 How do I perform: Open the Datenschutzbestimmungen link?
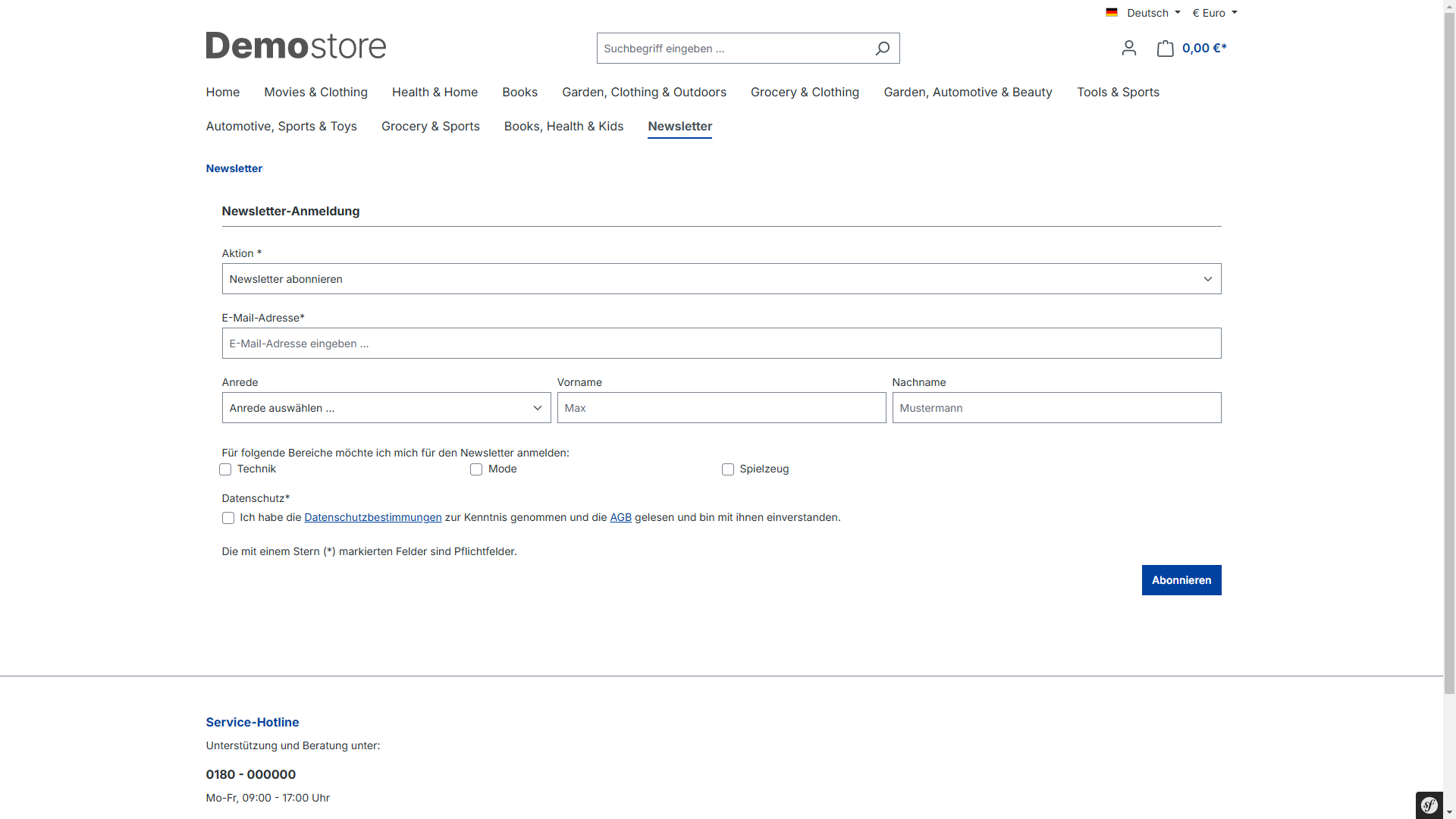pos(372,517)
